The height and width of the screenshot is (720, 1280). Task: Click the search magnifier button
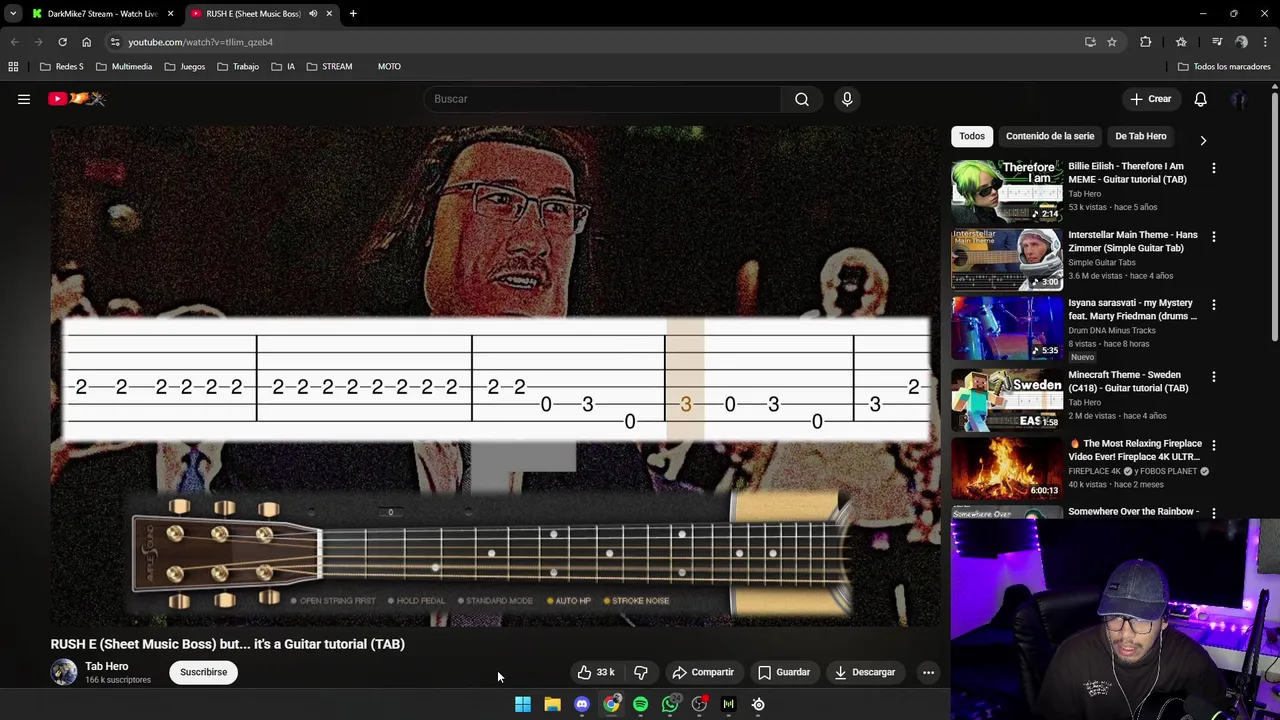pos(802,99)
